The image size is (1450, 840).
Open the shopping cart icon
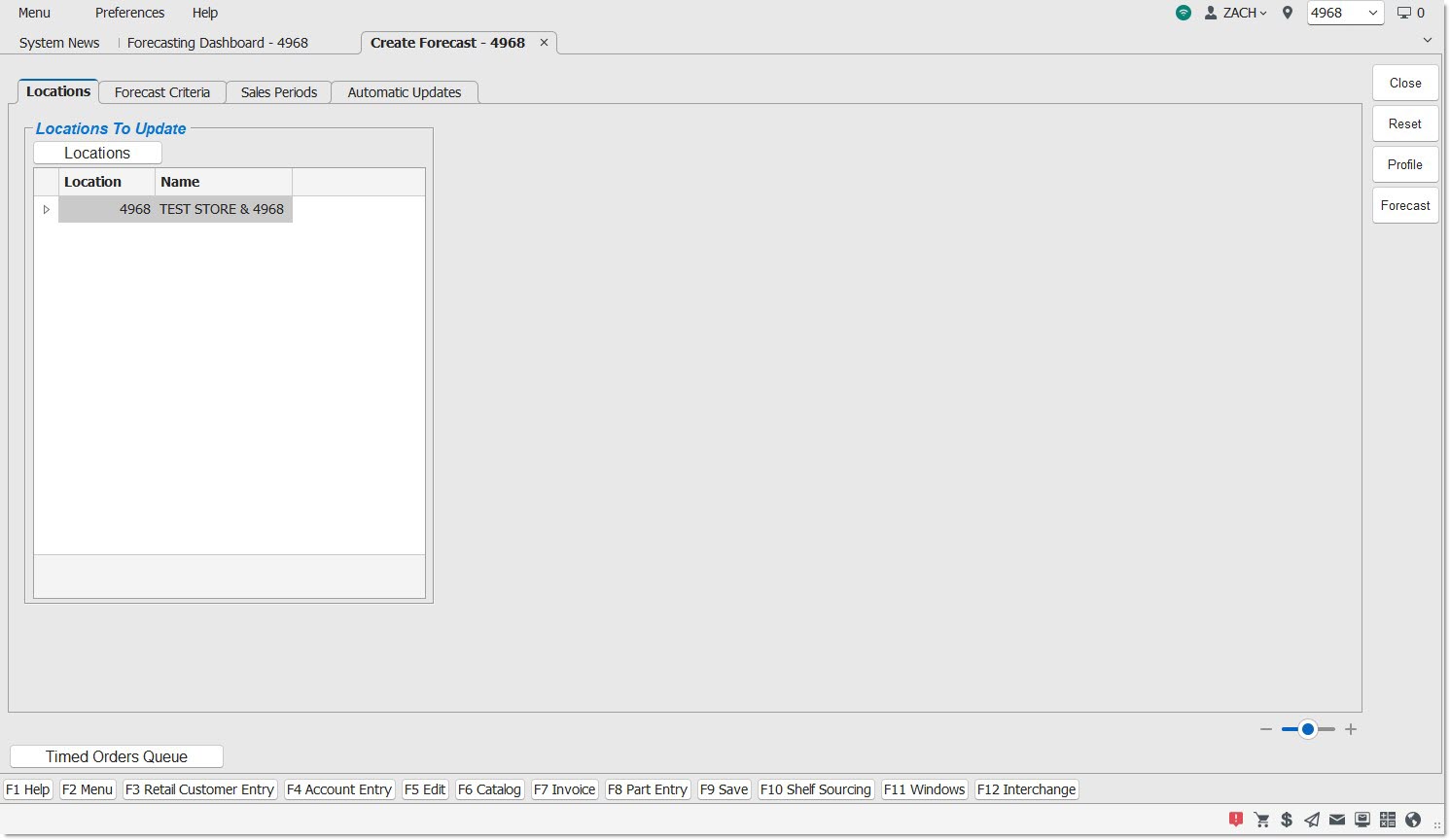point(1261,820)
